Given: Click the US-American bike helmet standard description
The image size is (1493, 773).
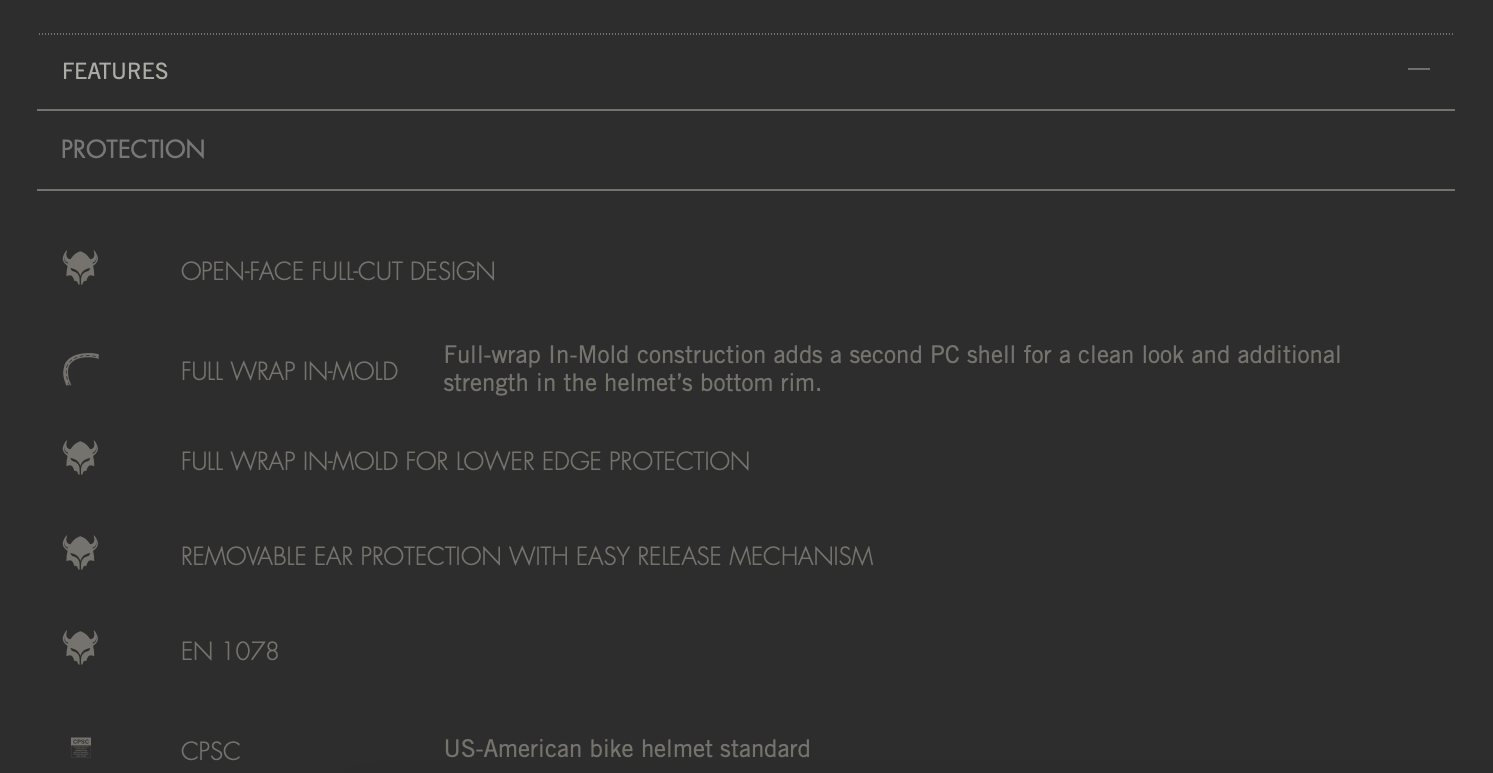Looking at the screenshot, I should (x=627, y=749).
